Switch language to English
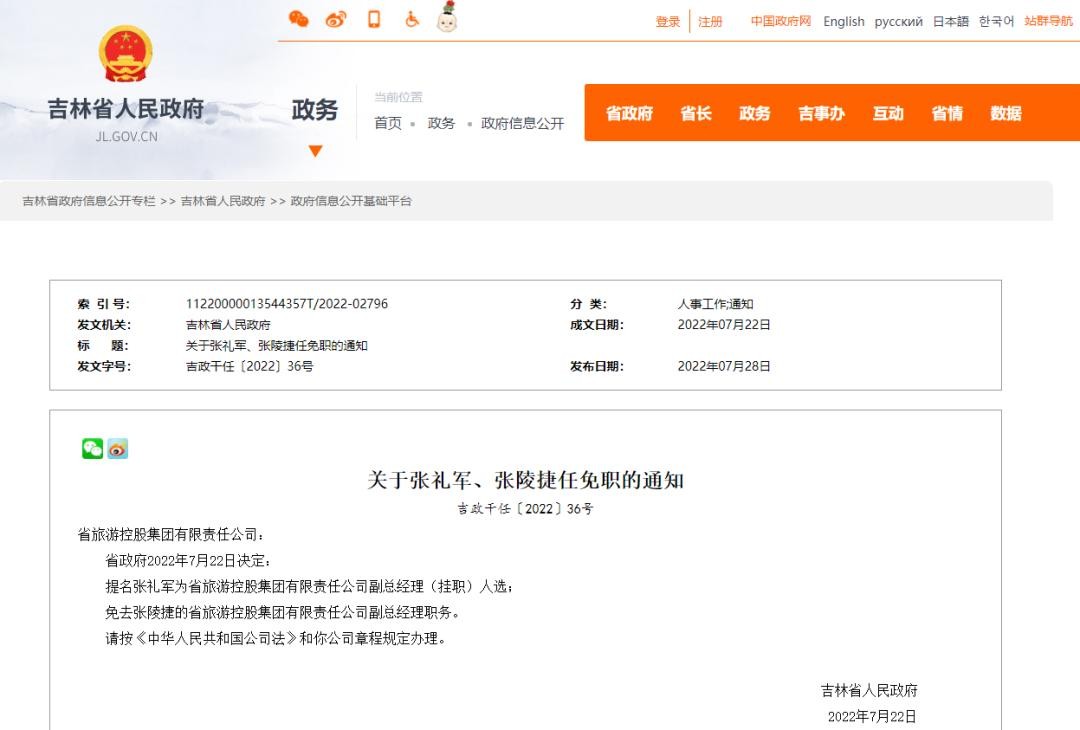1080x730 pixels. (843, 21)
